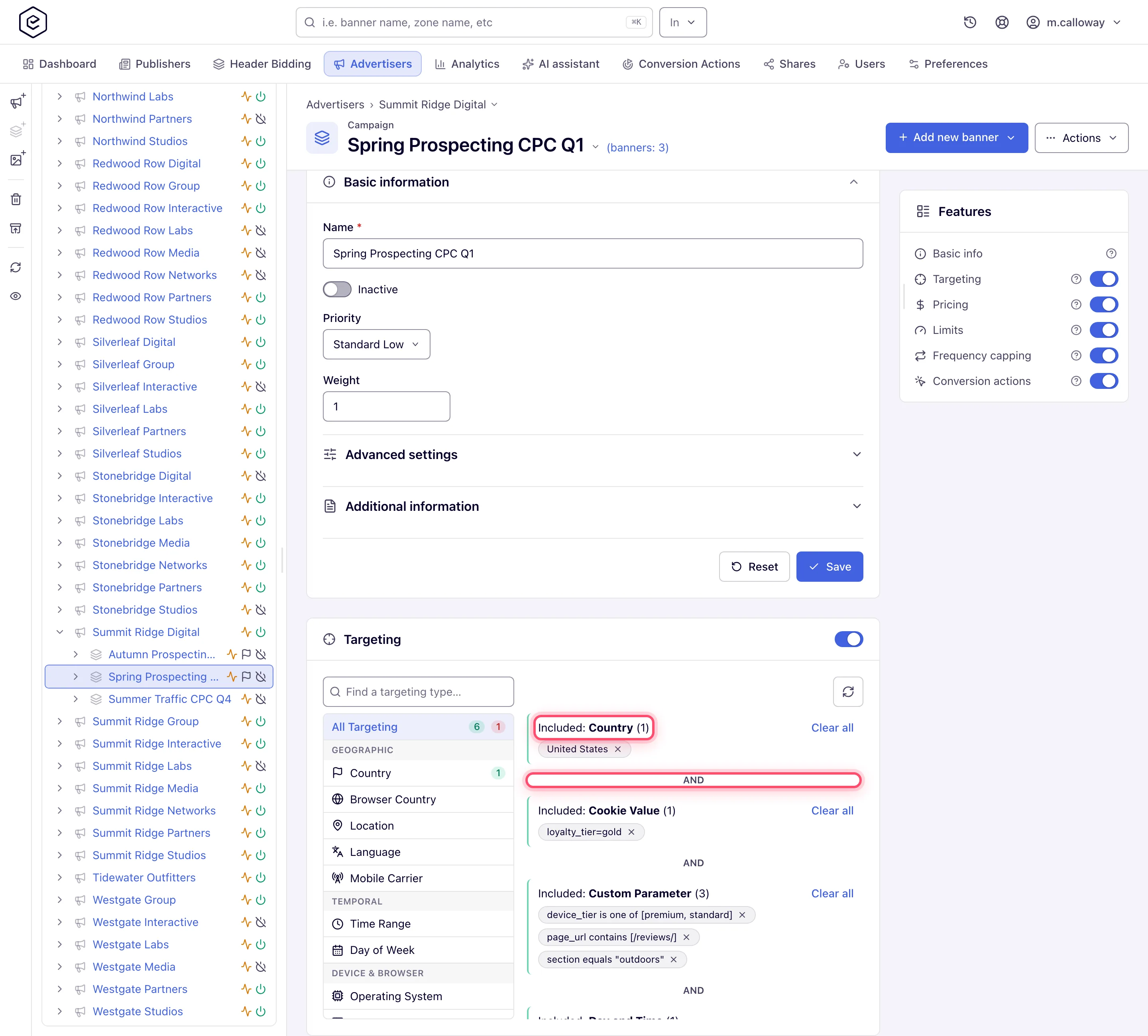Open the m.calloway user menu
The width and height of the screenshot is (1148, 1036).
tap(1074, 22)
